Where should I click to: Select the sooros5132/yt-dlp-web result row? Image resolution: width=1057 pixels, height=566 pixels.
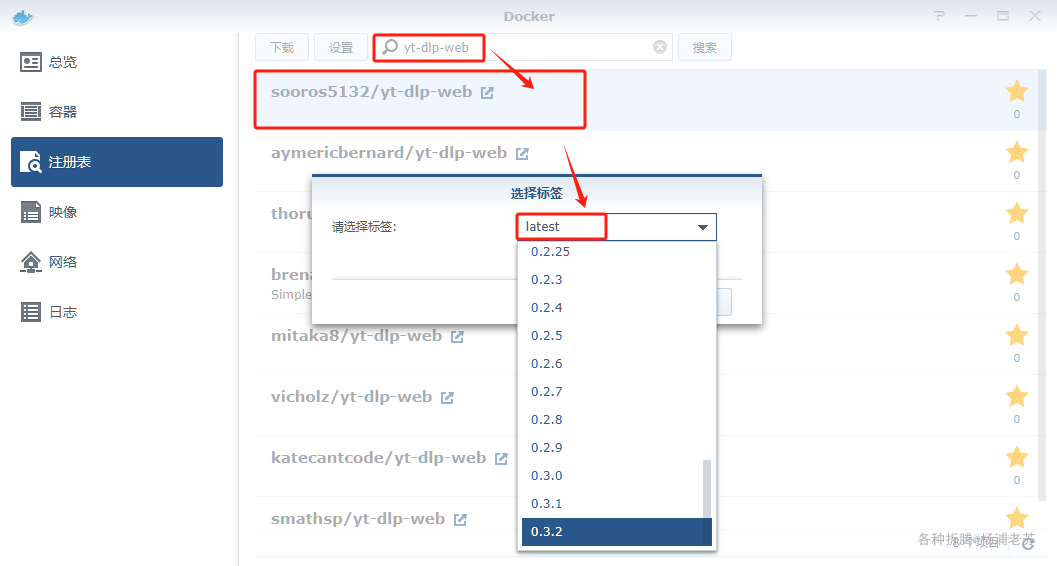(x=647, y=100)
